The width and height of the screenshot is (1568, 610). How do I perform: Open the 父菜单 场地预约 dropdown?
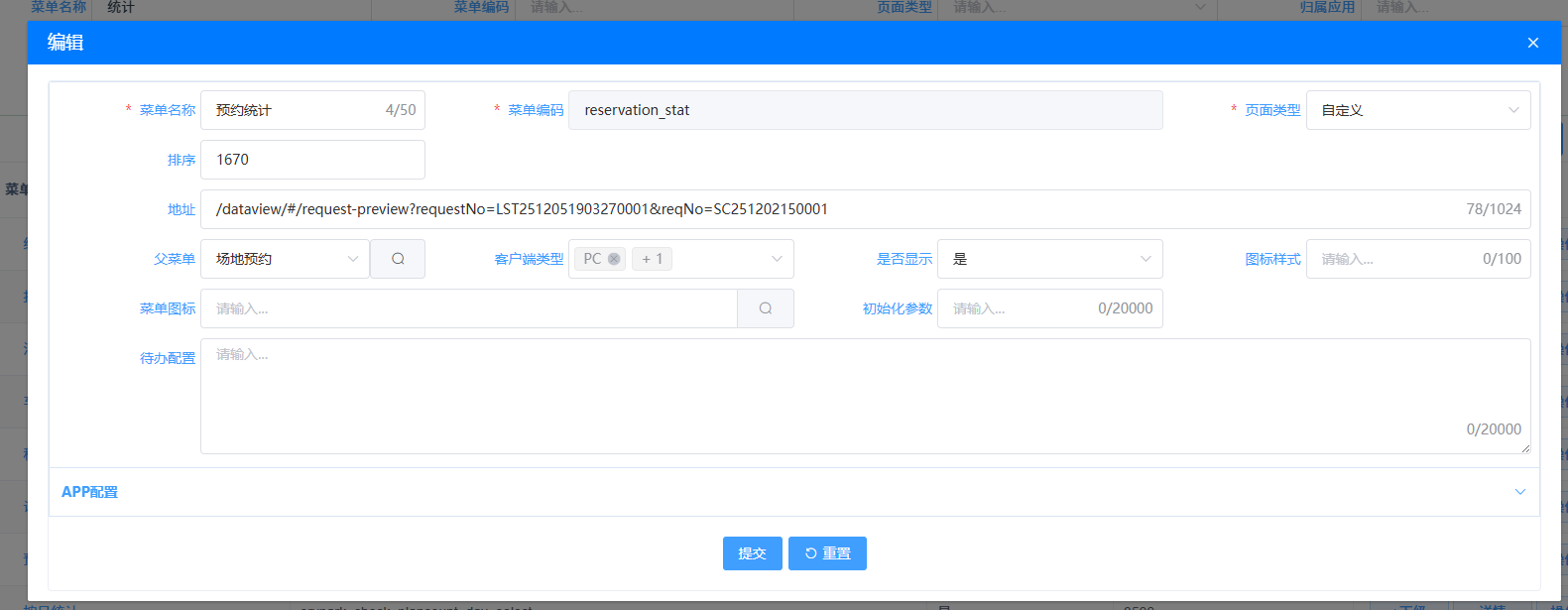(x=285, y=259)
